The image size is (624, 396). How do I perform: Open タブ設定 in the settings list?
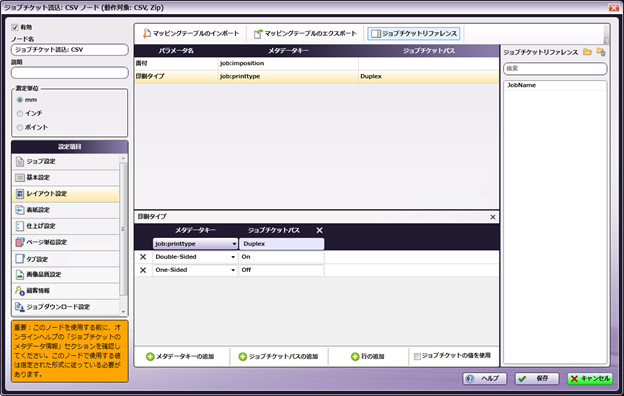[66, 259]
